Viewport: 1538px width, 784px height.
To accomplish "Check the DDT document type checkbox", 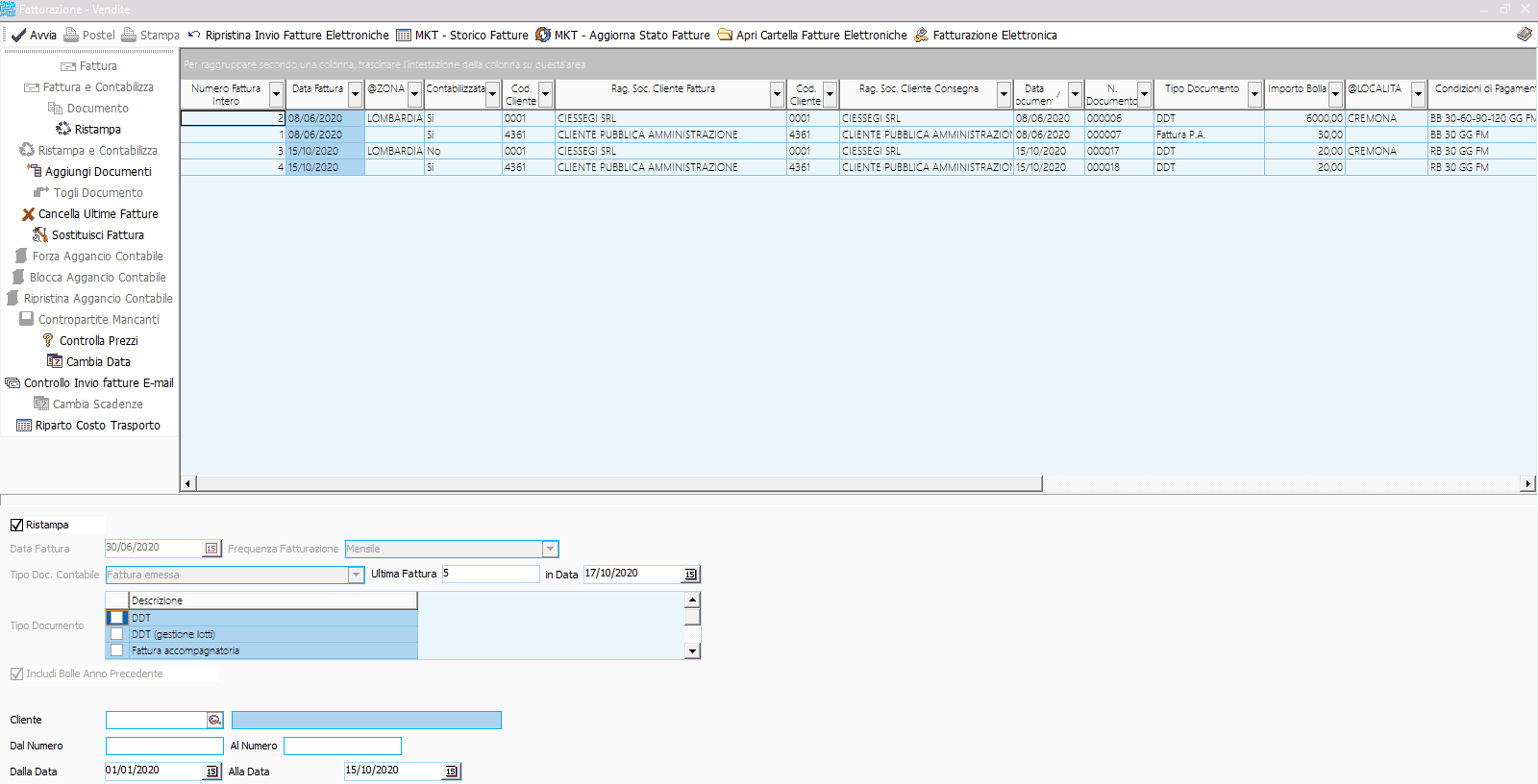I will tap(117, 618).
